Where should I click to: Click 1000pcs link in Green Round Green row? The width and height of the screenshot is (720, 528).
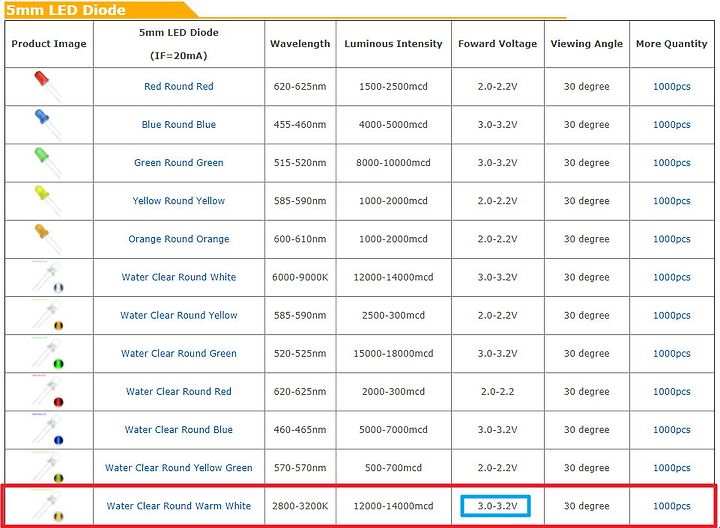pos(671,163)
